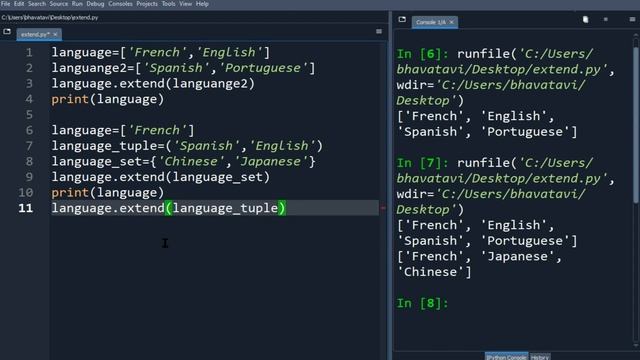Open the console pane options menu icon

click(632, 19)
